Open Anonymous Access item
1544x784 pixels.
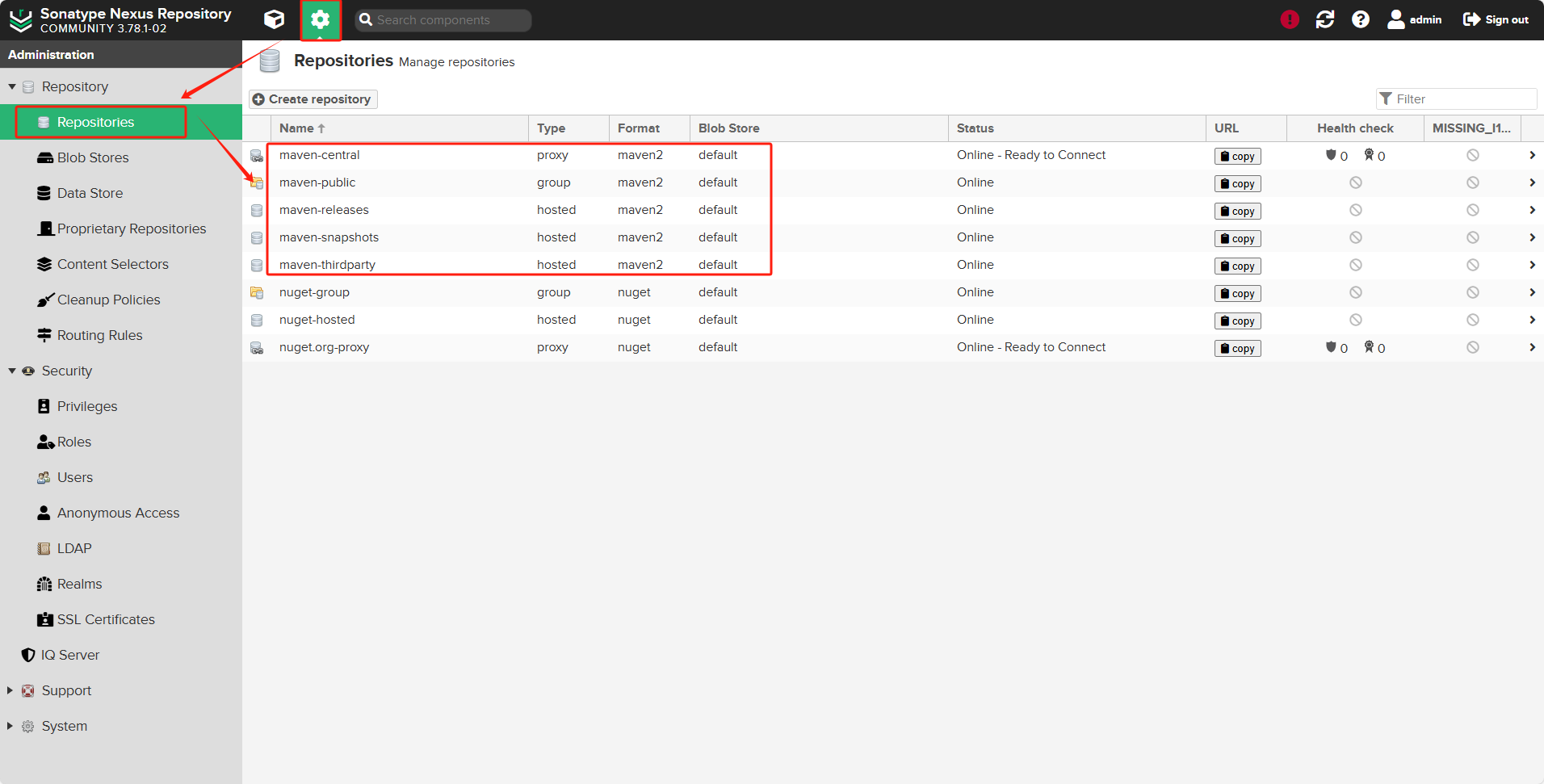(x=121, y=513)
